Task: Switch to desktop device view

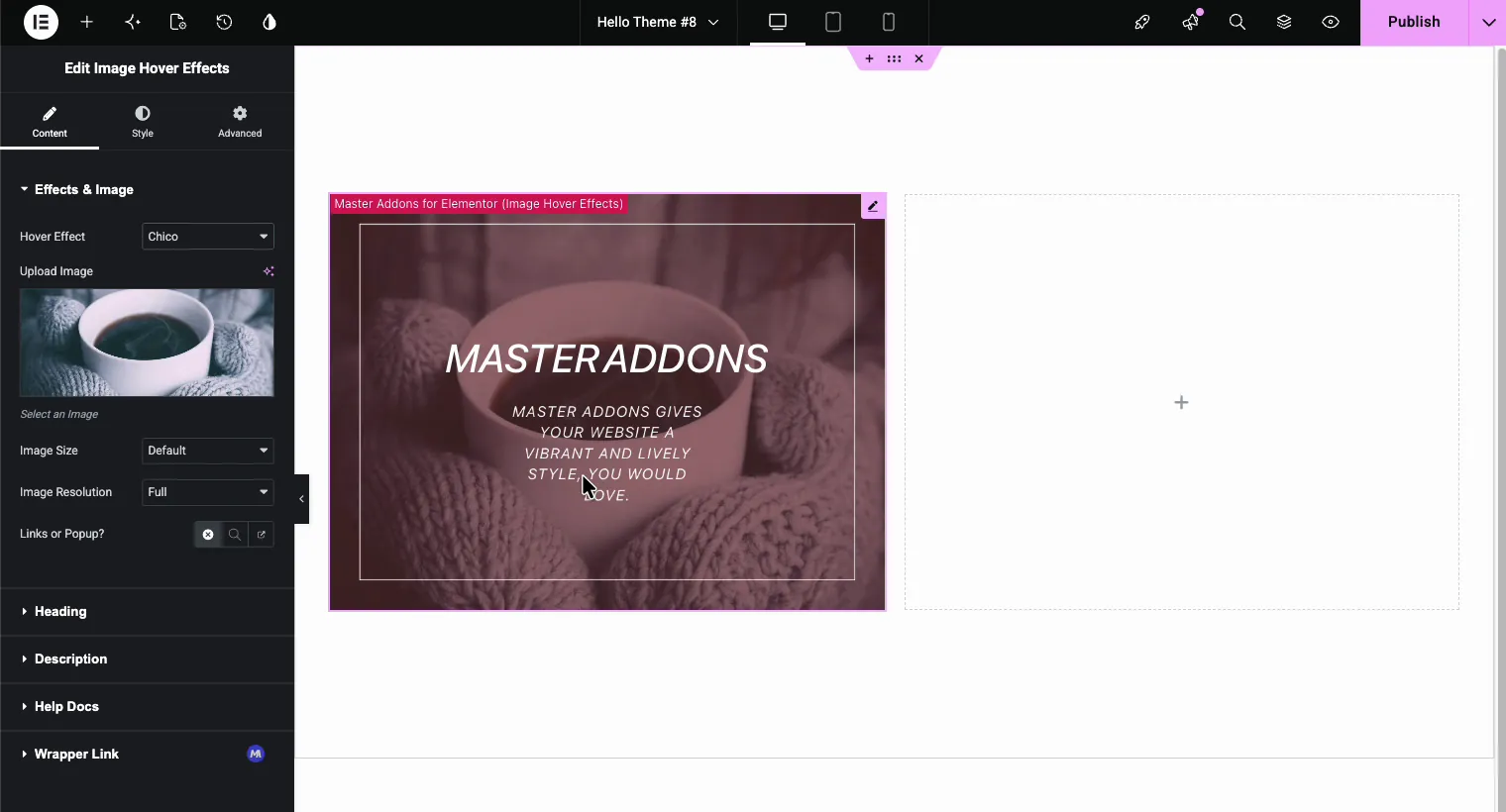Action: tap(778, 22)
